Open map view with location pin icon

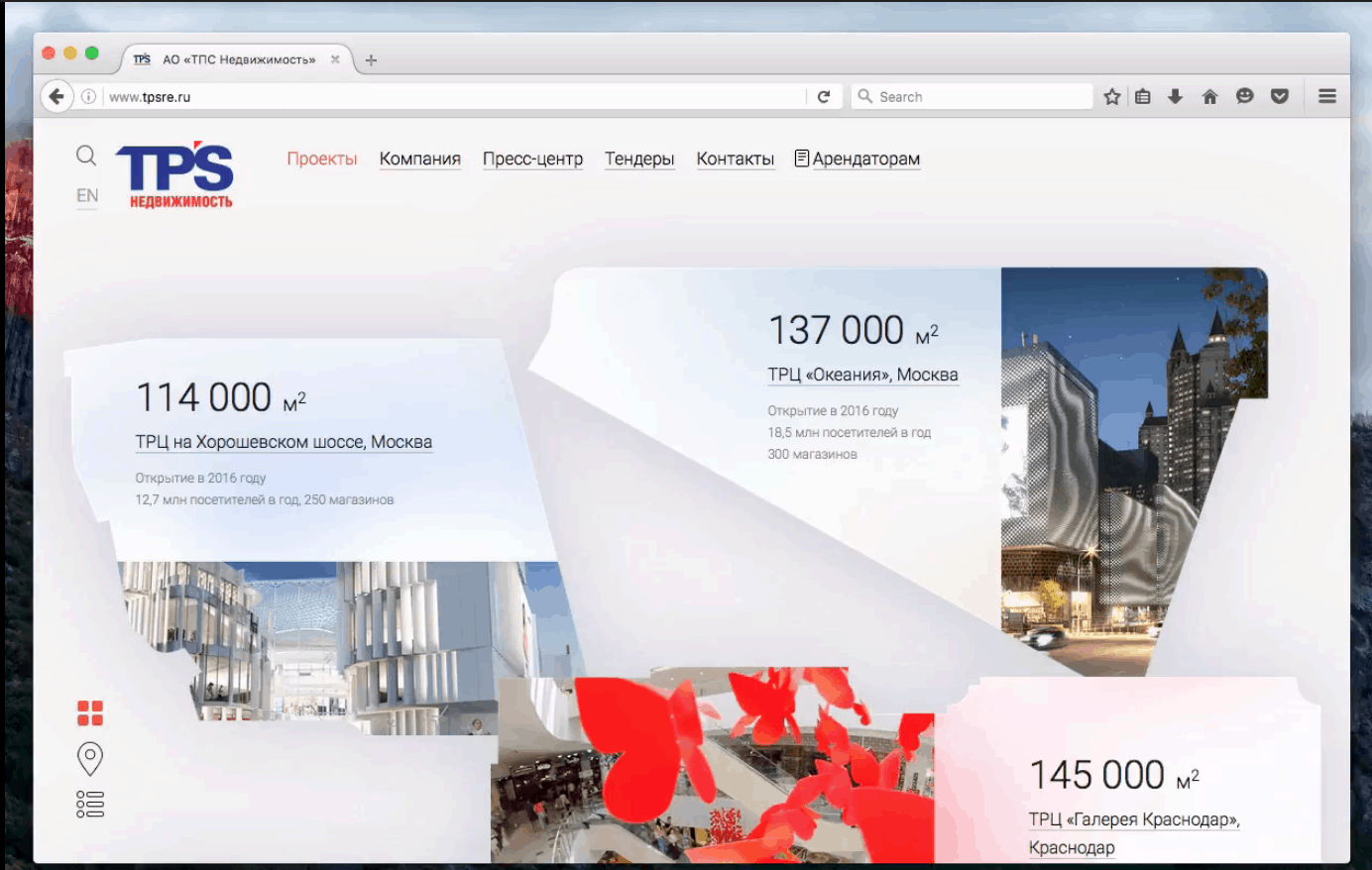click(90, 758)
